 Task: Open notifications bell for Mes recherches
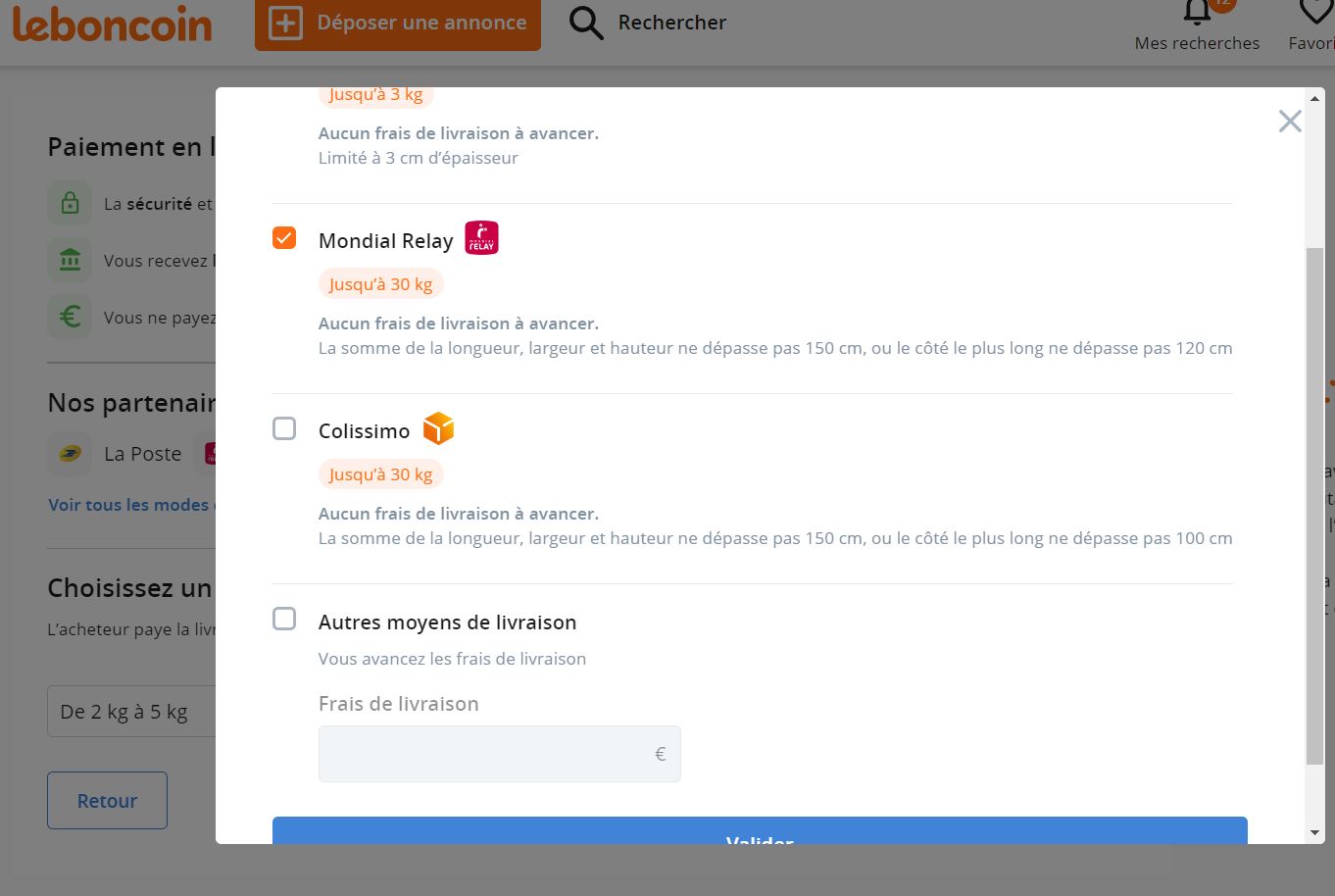click(x=1197, y=12)
